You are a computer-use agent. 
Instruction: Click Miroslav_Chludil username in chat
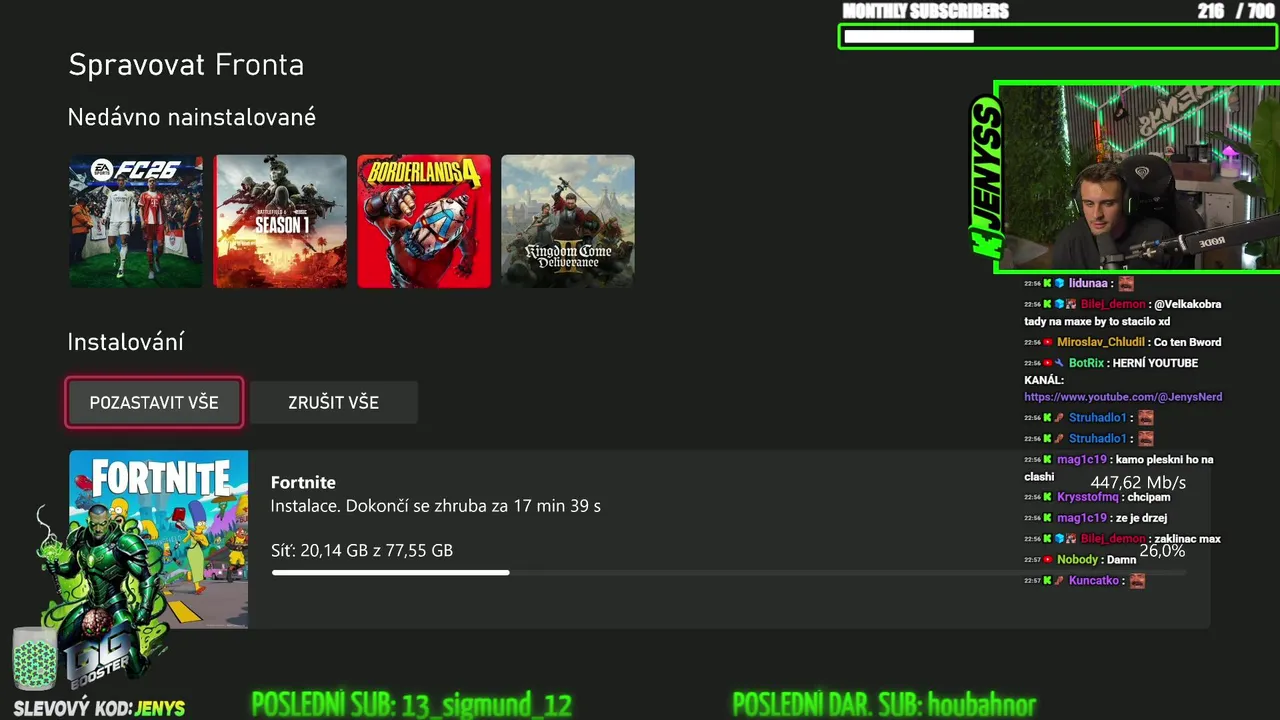1099,342
